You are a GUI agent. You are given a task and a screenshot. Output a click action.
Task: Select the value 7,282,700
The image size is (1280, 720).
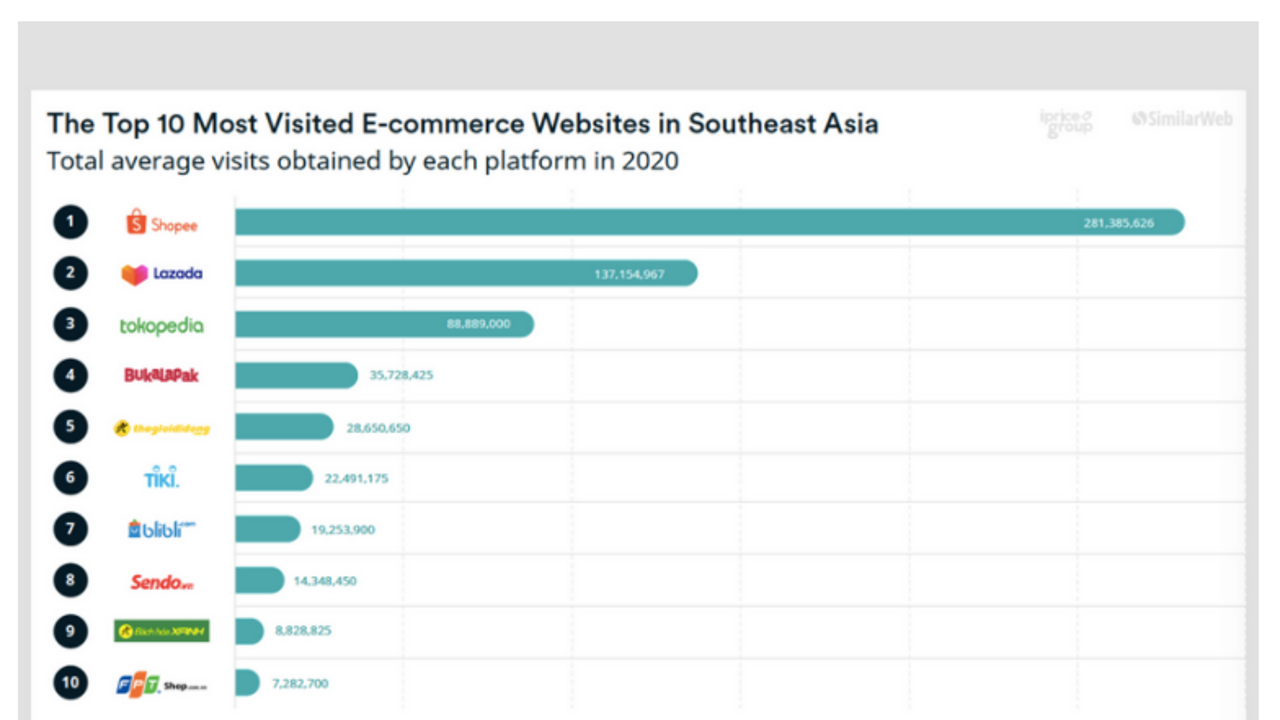tap(300, 684)
